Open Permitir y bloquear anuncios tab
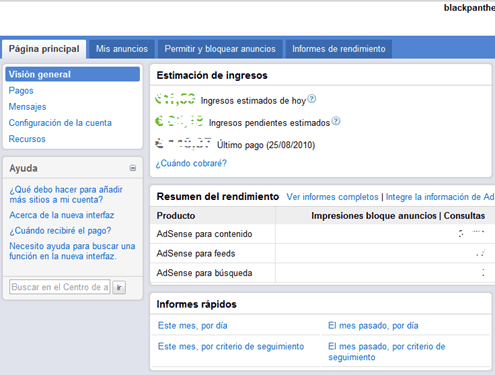495x375 pixels. (220, 49)
